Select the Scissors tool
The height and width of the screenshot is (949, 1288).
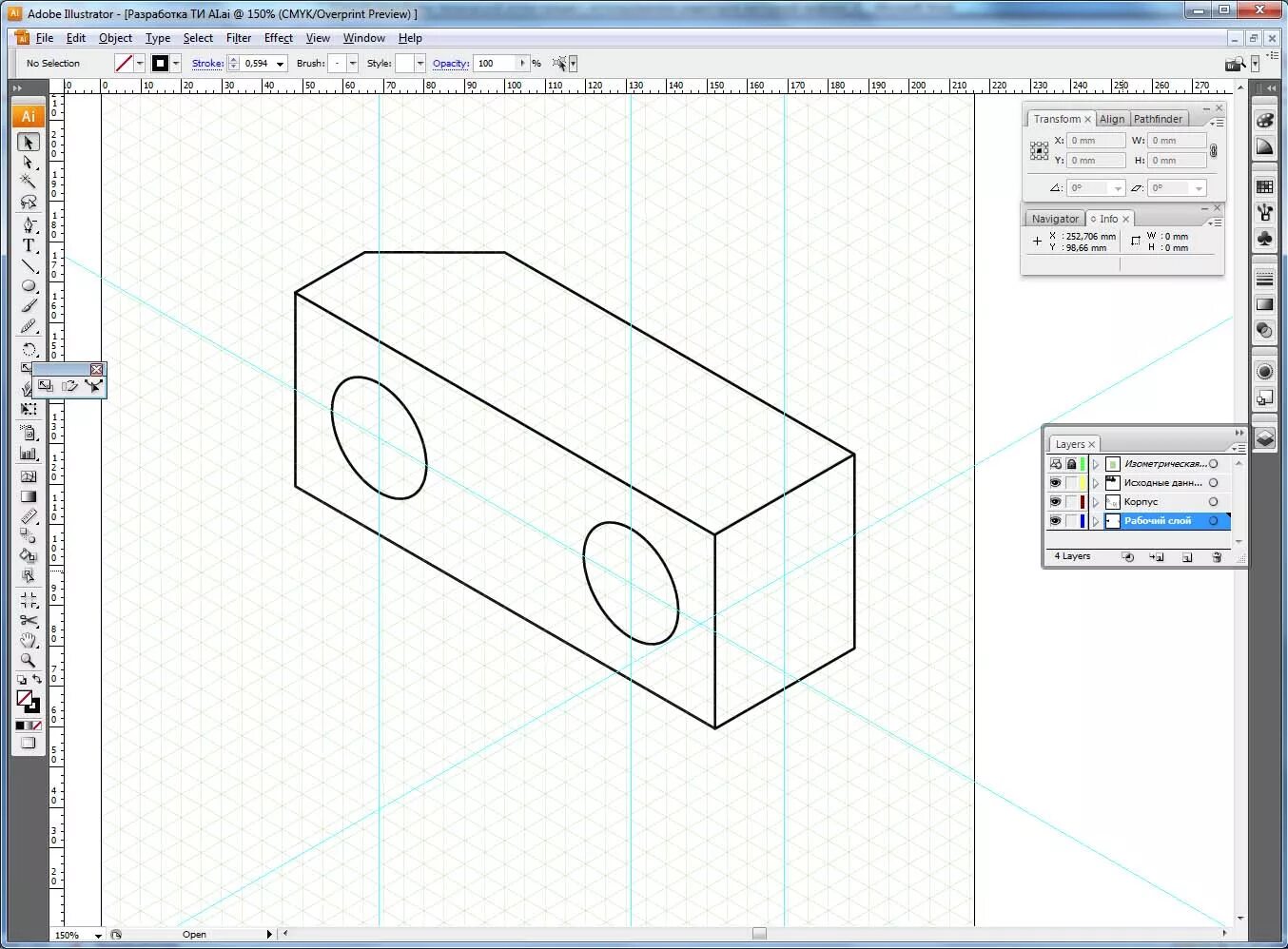point(28,620)
